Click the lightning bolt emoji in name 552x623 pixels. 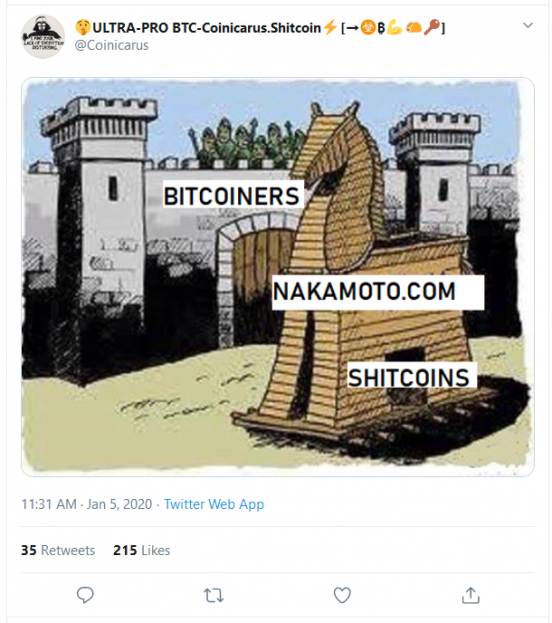coord(330,28)
